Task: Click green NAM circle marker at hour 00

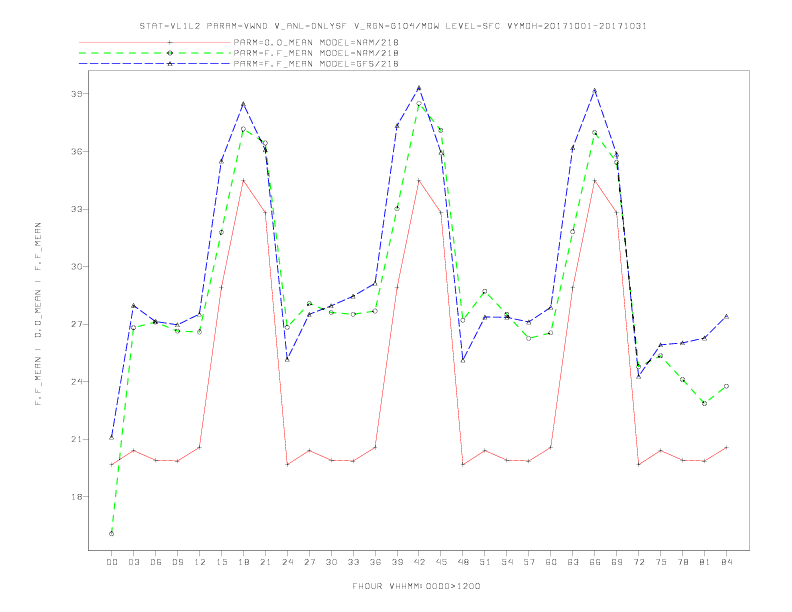Action: tap(112, 534)
